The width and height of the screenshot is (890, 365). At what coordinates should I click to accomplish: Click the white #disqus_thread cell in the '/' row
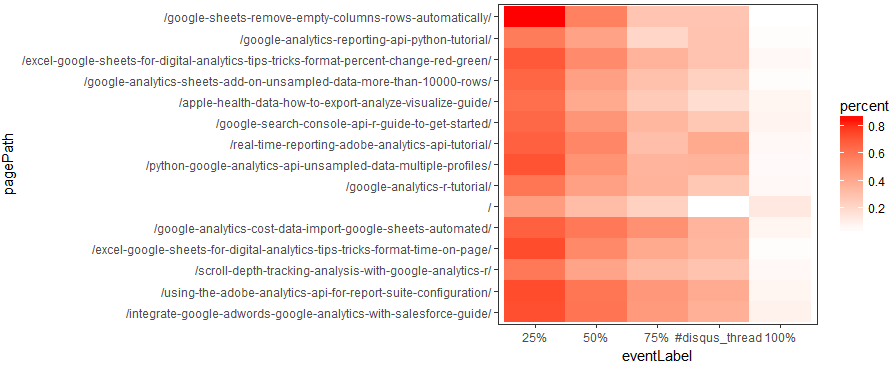719,207
